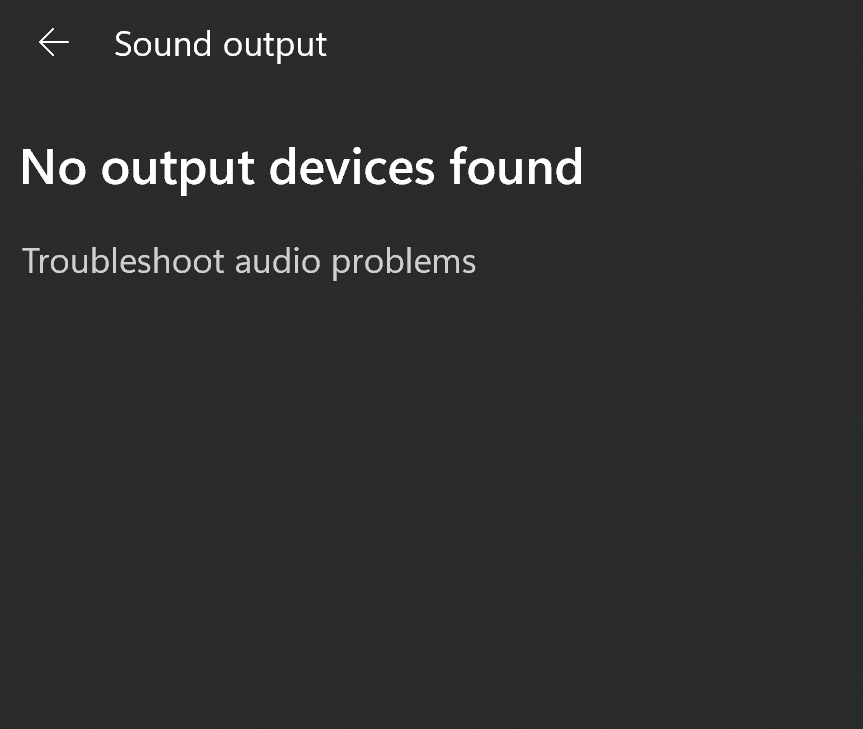Click the back arrow icon
The height and width of the screenshot is (729, 863).
(x=54, y=42)
